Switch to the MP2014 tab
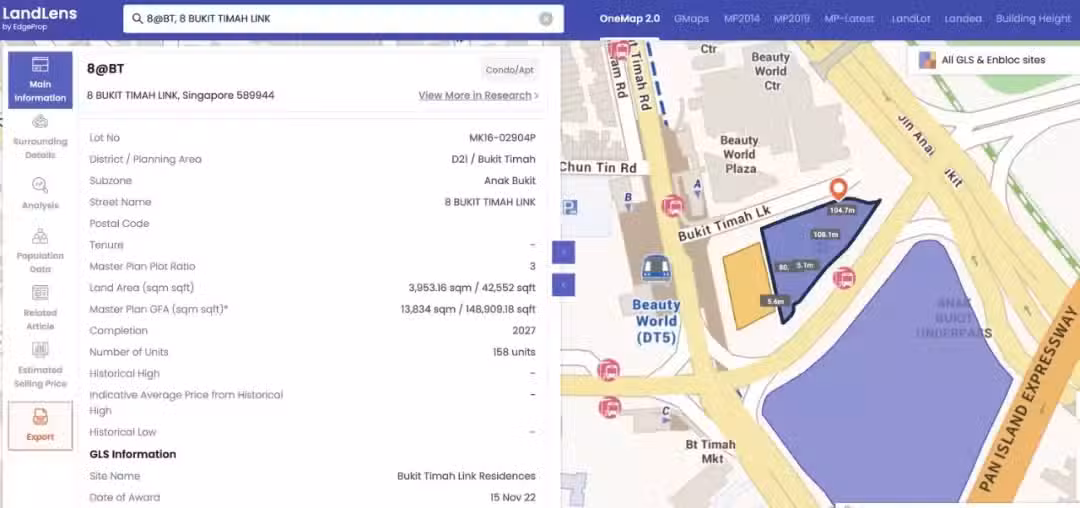Screen dimensions: 1080x508 (x=742, y=19)
